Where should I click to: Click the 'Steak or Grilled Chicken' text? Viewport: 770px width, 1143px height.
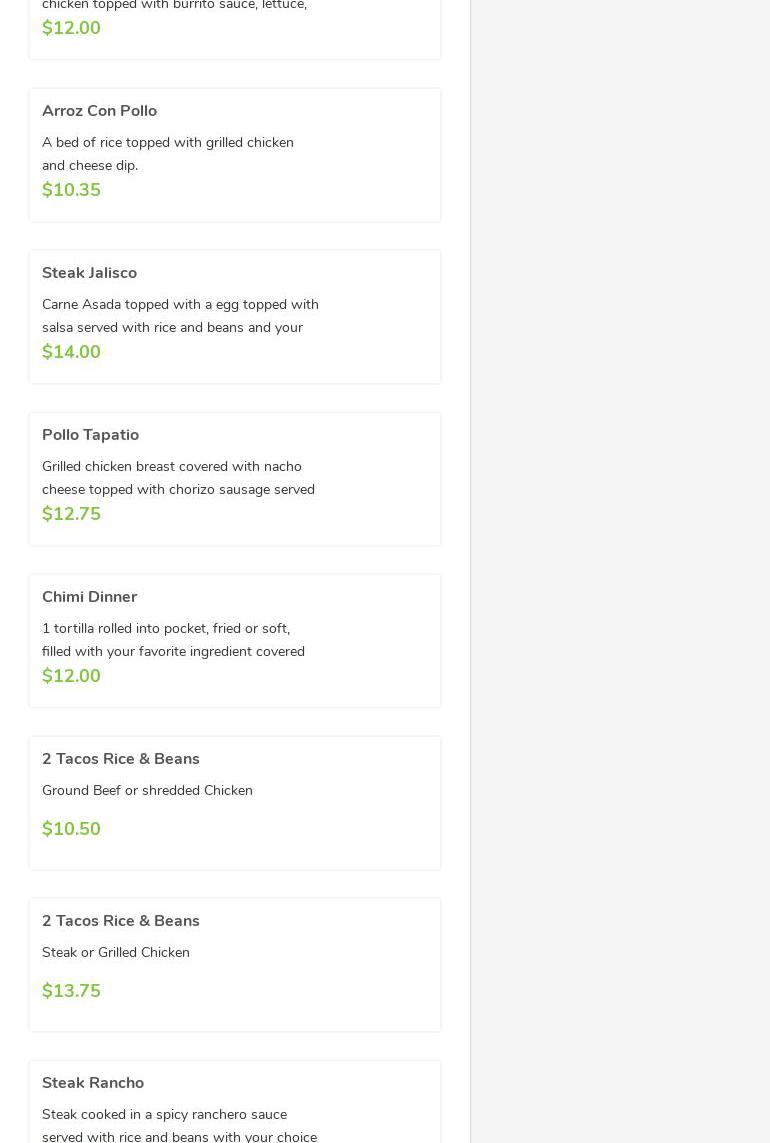(116, 953)
